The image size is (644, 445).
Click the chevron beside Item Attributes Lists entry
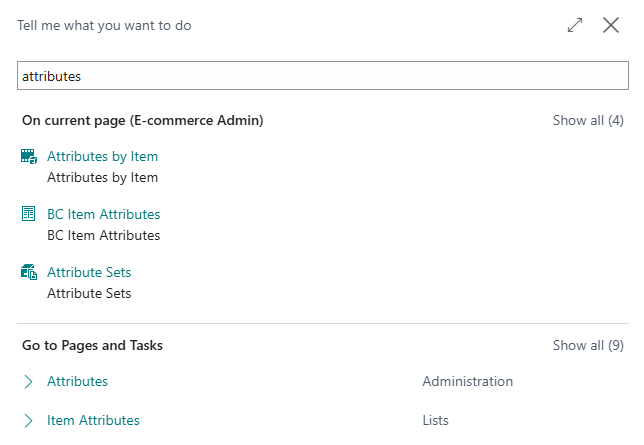pos(28,420)
